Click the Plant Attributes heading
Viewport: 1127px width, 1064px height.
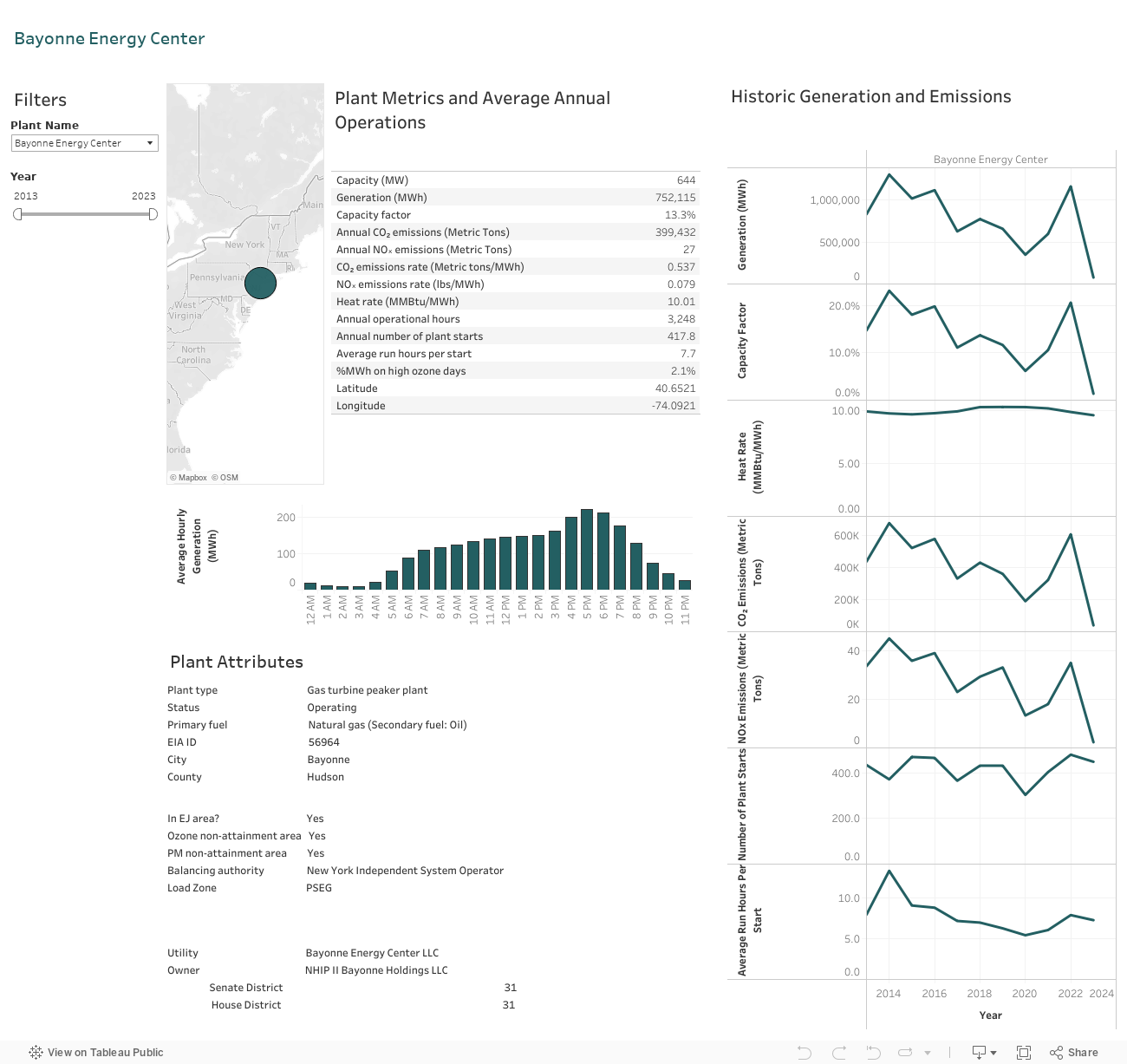pos(237,662)
